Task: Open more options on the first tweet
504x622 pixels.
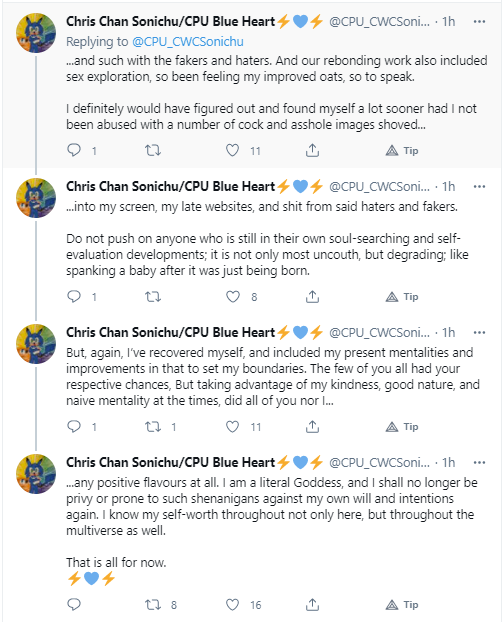Action: (x=479, y=21)
